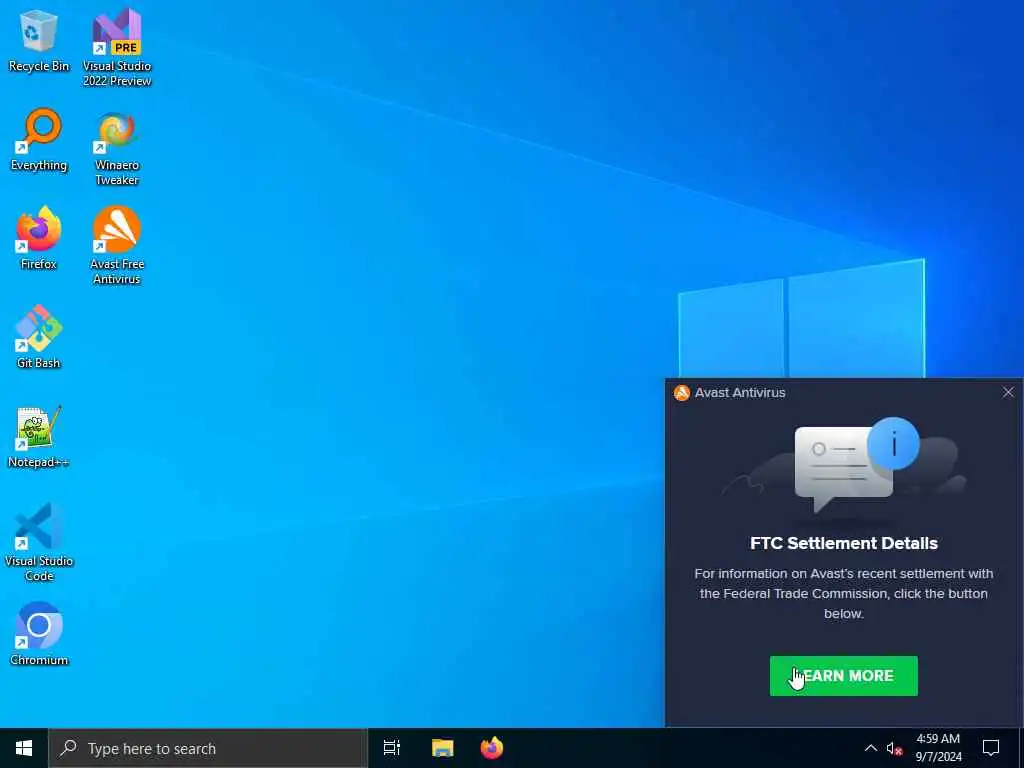This screenshot has width=1024, height=768.
Task: Select the Everything search shortcut
Action: (x=39, y=140)
